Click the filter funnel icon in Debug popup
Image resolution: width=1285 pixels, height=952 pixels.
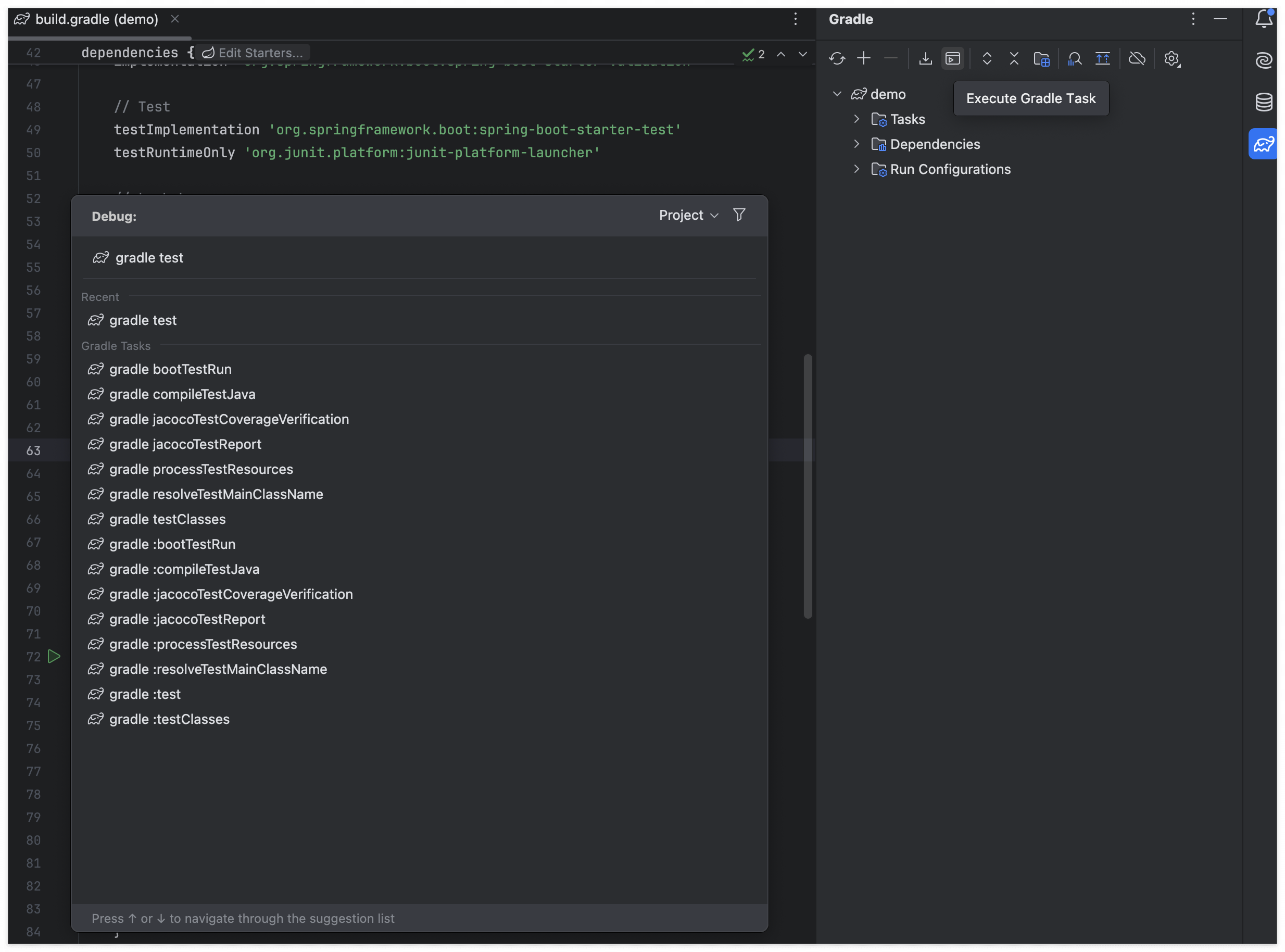click(739, 215)
